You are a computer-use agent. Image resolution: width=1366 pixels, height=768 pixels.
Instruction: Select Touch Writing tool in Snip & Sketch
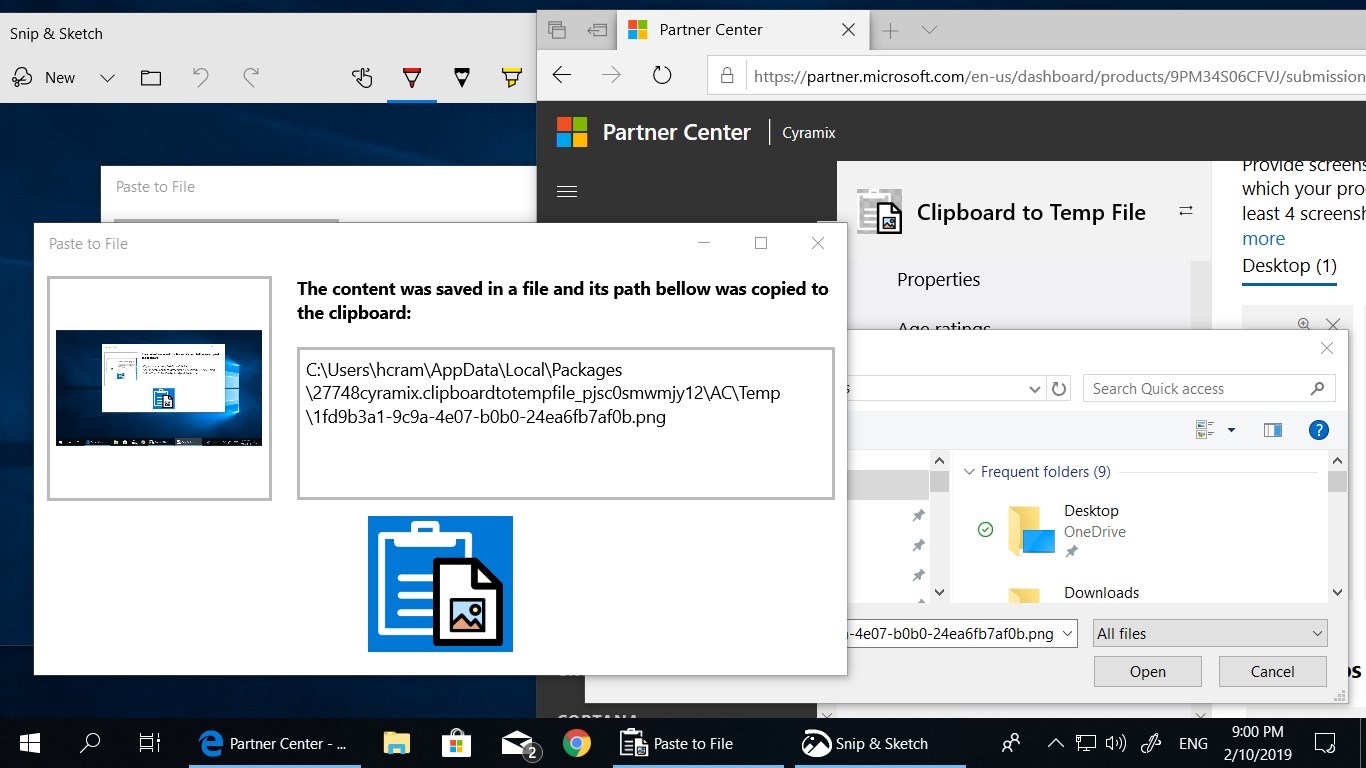(x=362, y=77)
